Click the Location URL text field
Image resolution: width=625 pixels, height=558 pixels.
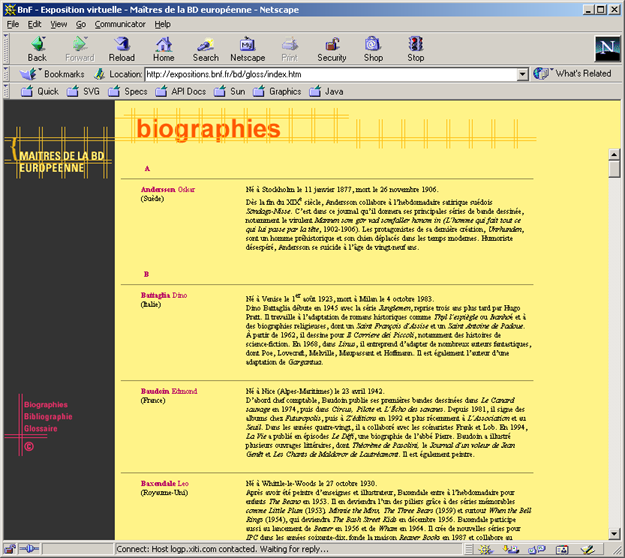click(330, 74)
